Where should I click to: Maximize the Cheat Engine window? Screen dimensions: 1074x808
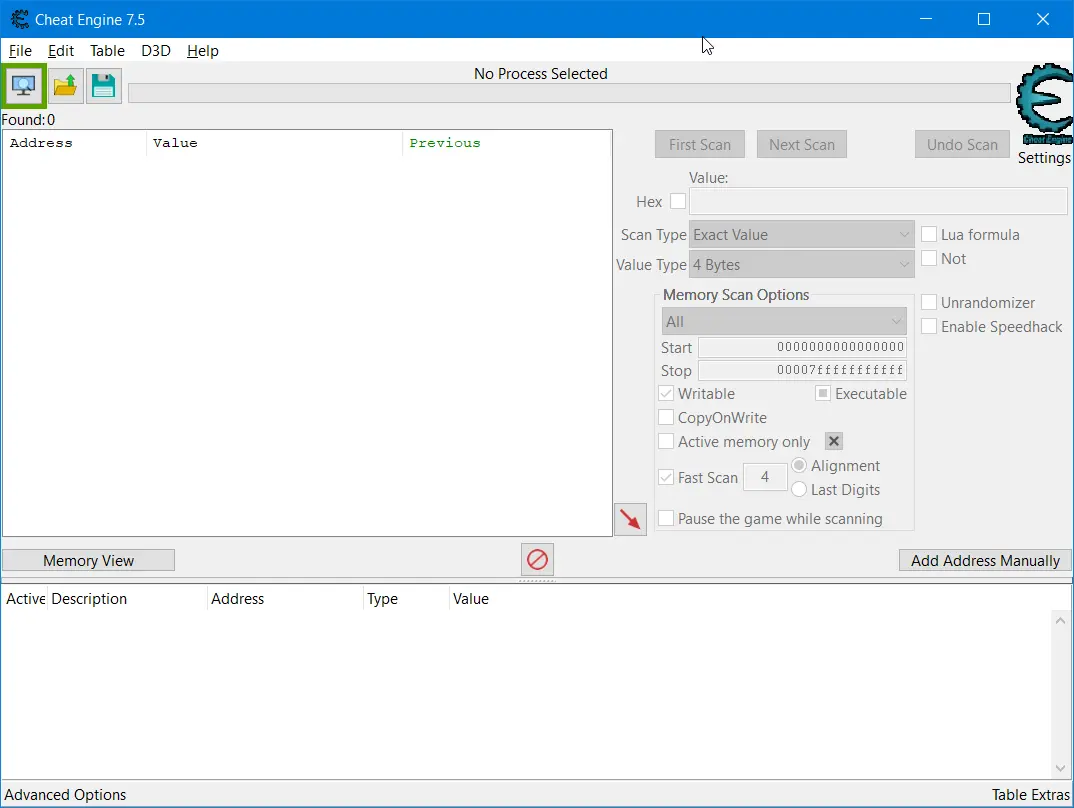coord(984,19)
